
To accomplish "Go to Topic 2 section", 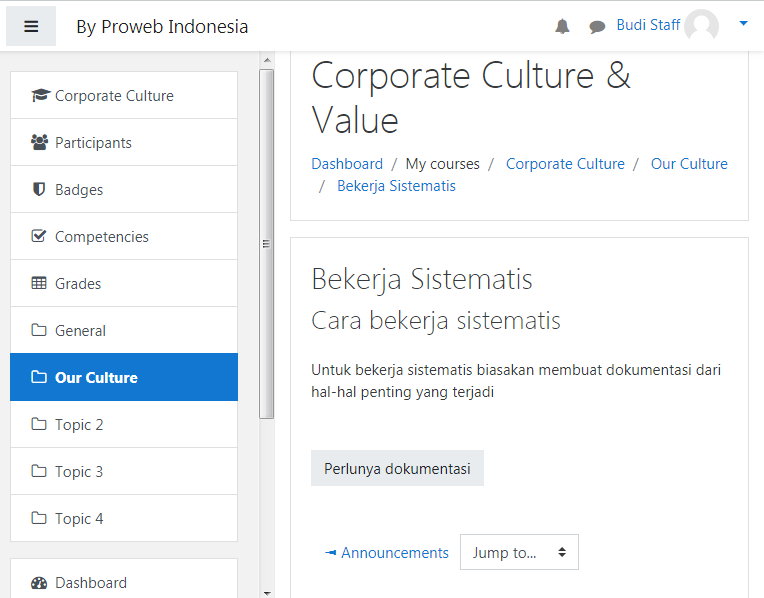I will (124, 424).
